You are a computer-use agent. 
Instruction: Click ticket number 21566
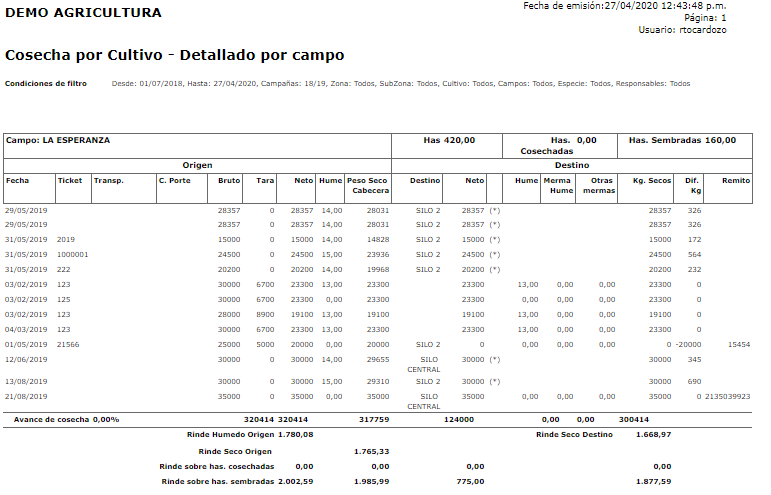pos(68,345)
